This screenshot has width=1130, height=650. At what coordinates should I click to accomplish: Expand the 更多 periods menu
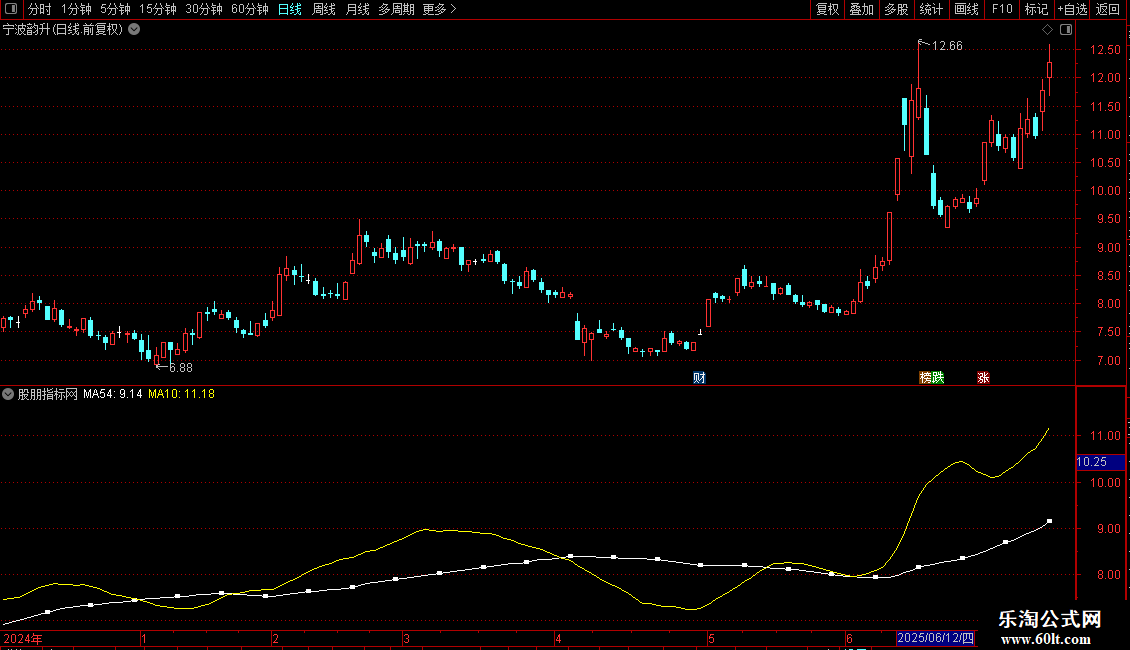pos(439,9)
